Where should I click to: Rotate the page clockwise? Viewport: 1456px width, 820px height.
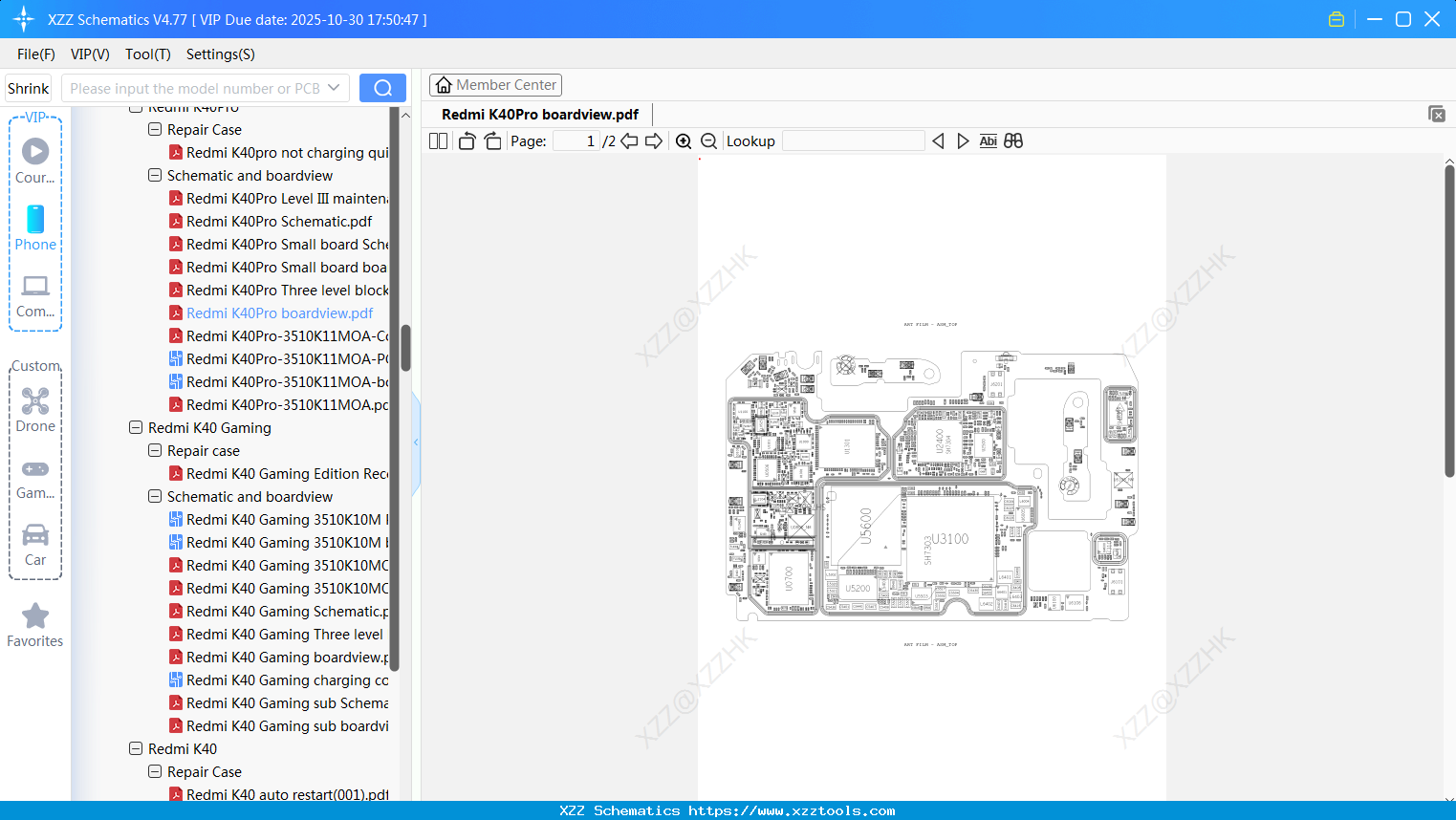[492, 141]
